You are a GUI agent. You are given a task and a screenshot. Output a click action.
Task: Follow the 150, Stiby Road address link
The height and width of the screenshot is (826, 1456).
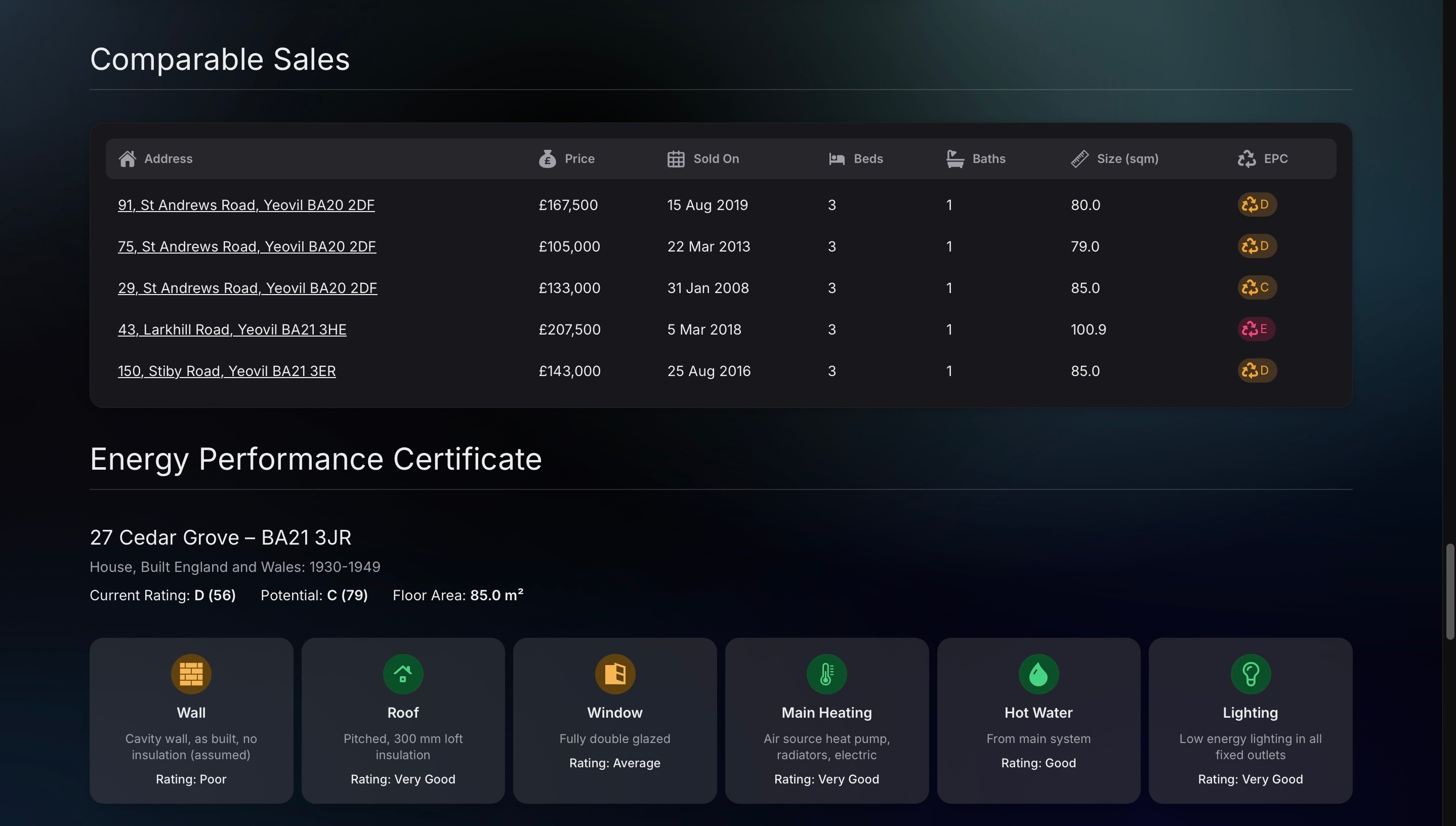227,371
